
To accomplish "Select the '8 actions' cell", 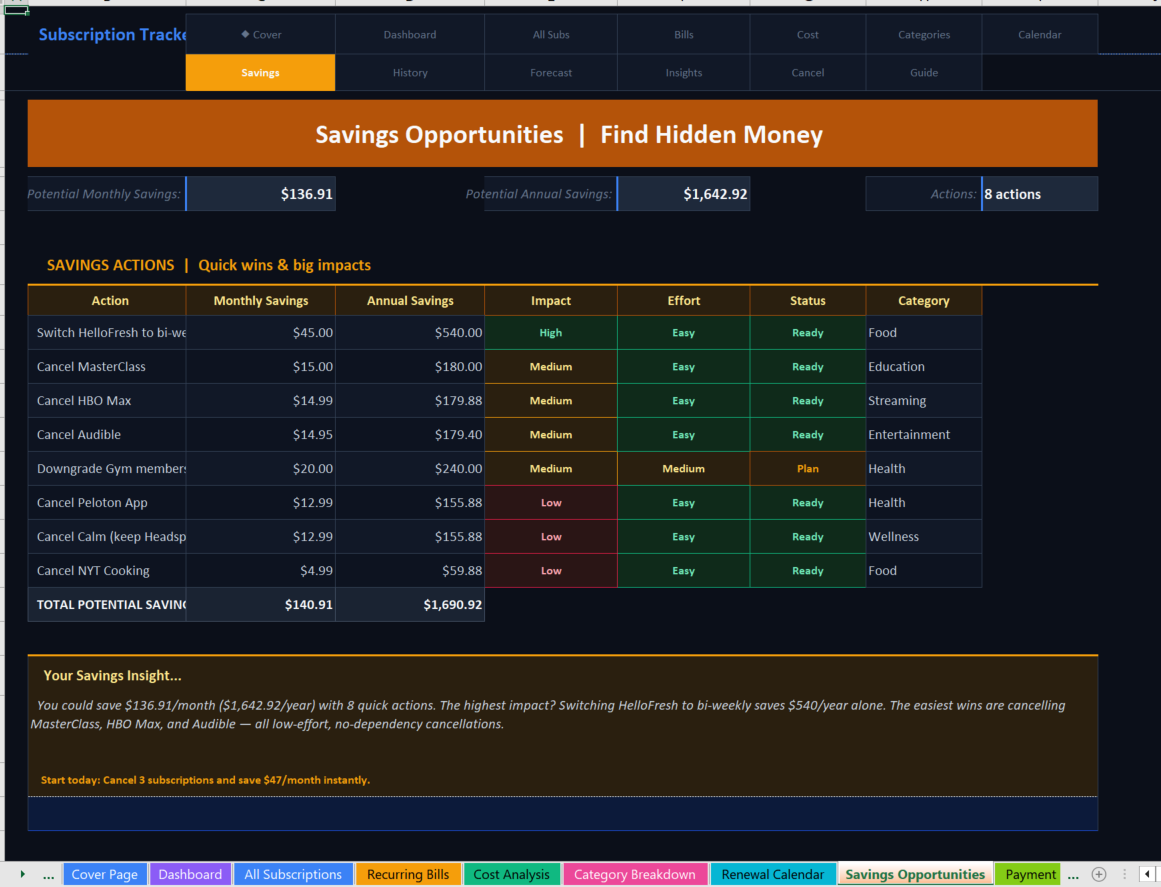I will [1040, 194].
